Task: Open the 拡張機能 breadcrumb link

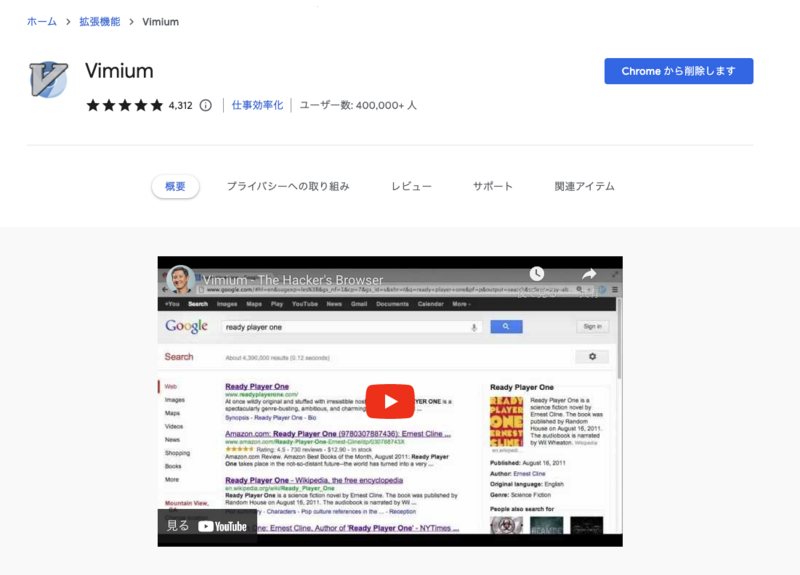Action: click(99, 22)
